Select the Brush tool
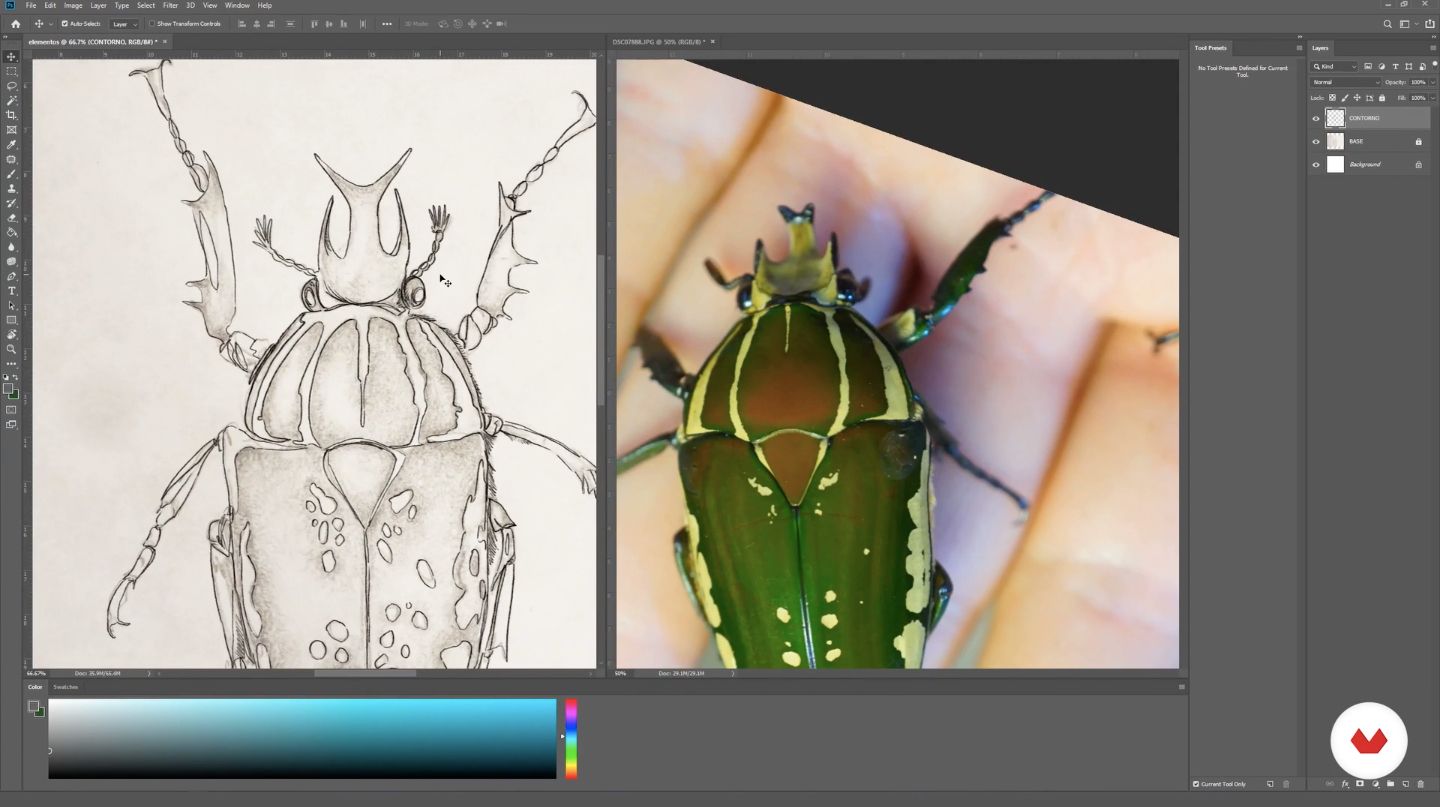The height and width of the screenshot is (807, 1440). pyautogui.click(x=12, y=174)
